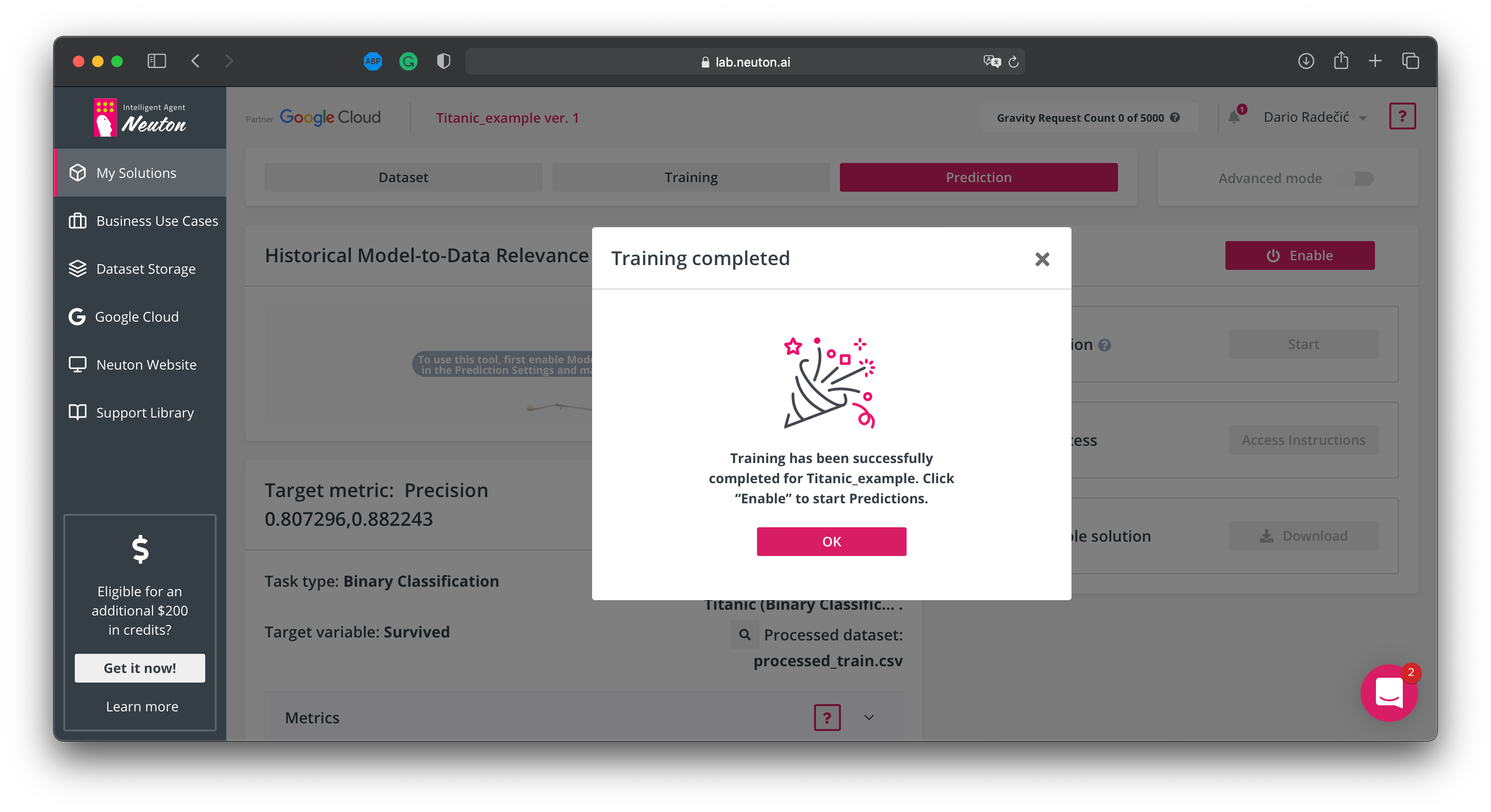Screen dimensions: 1491x812
Task: Switch to the Training tab
Action: point(690,177)
